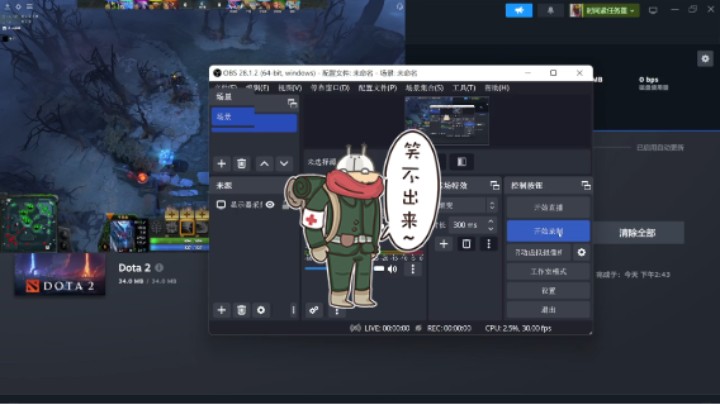The width and height of the screenshot is (720, 404).
Task: Switch Steam to Big Picture monitor icon
Action: pyautogui.click(x=652, y=10)
